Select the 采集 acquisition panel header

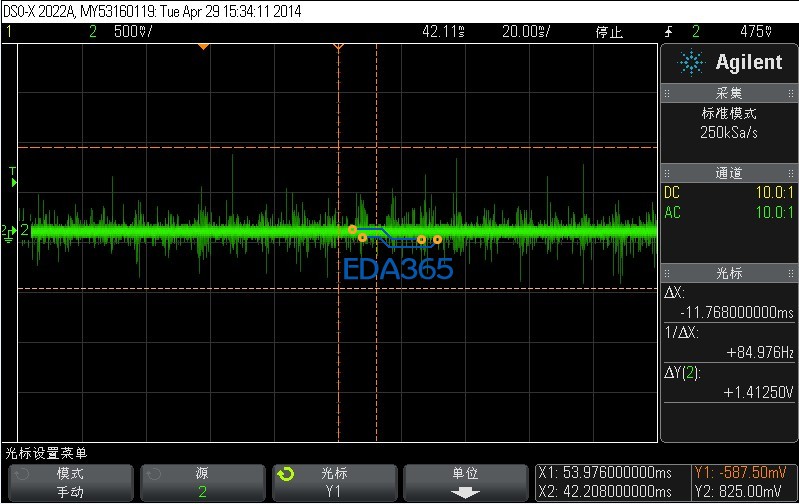tap(729, 93)
